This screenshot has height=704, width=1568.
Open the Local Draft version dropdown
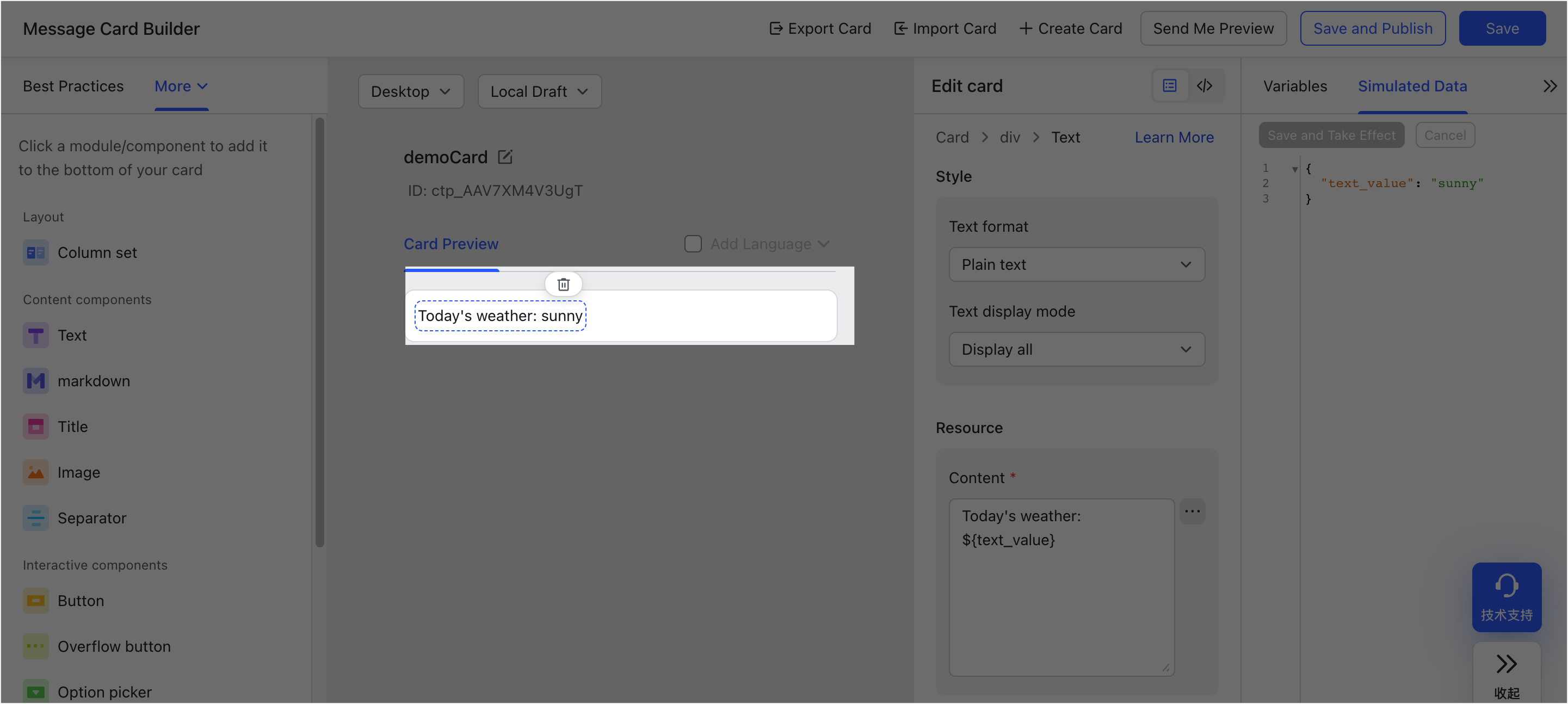tap(539, 91)
